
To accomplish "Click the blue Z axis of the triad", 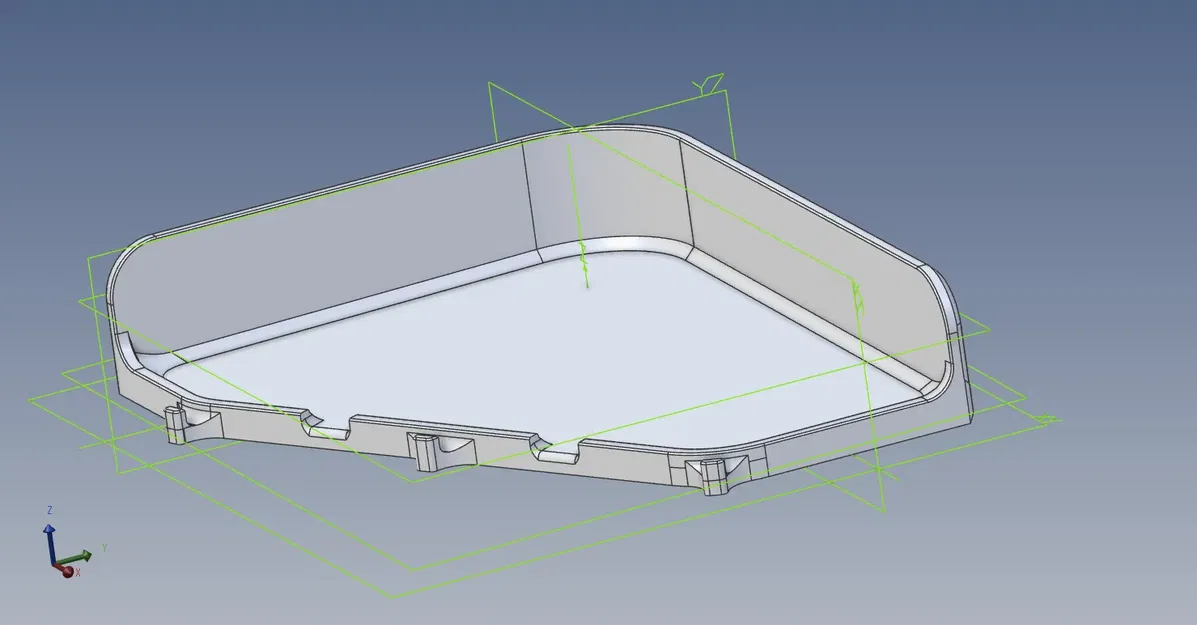I will click(x=50, y=543).
